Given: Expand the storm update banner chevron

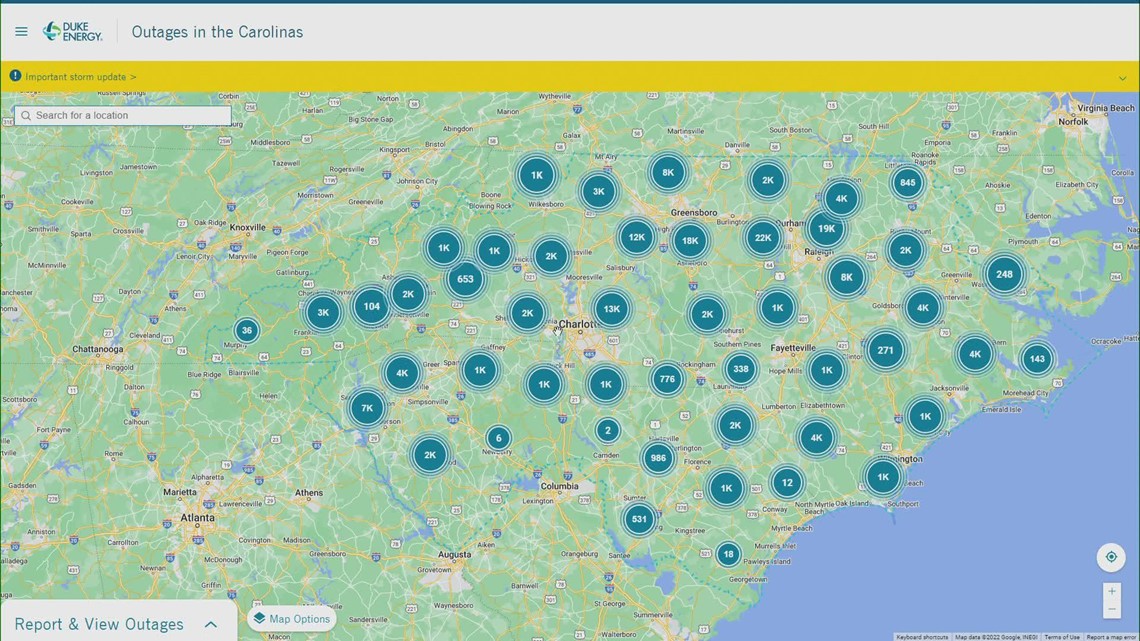Looking at the screenshot, I should pos(1124,77).
